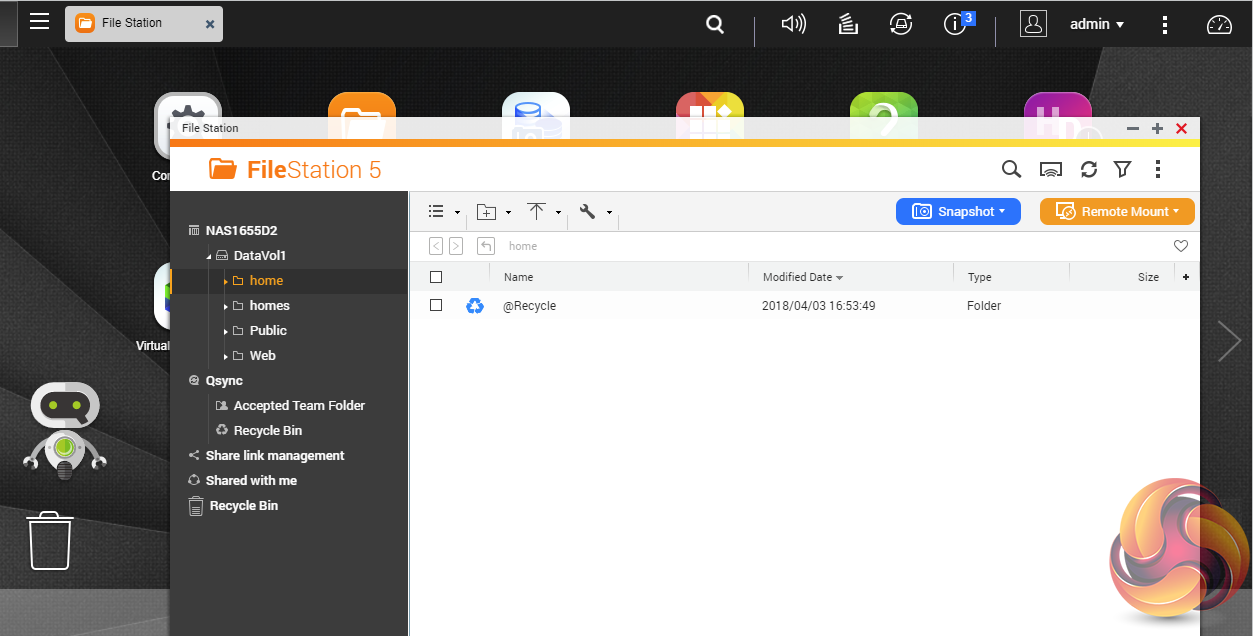The height and width of the screenshot is (636, 1256).
Task: Refresh the File Station file list
Action: click(1089, 170)
